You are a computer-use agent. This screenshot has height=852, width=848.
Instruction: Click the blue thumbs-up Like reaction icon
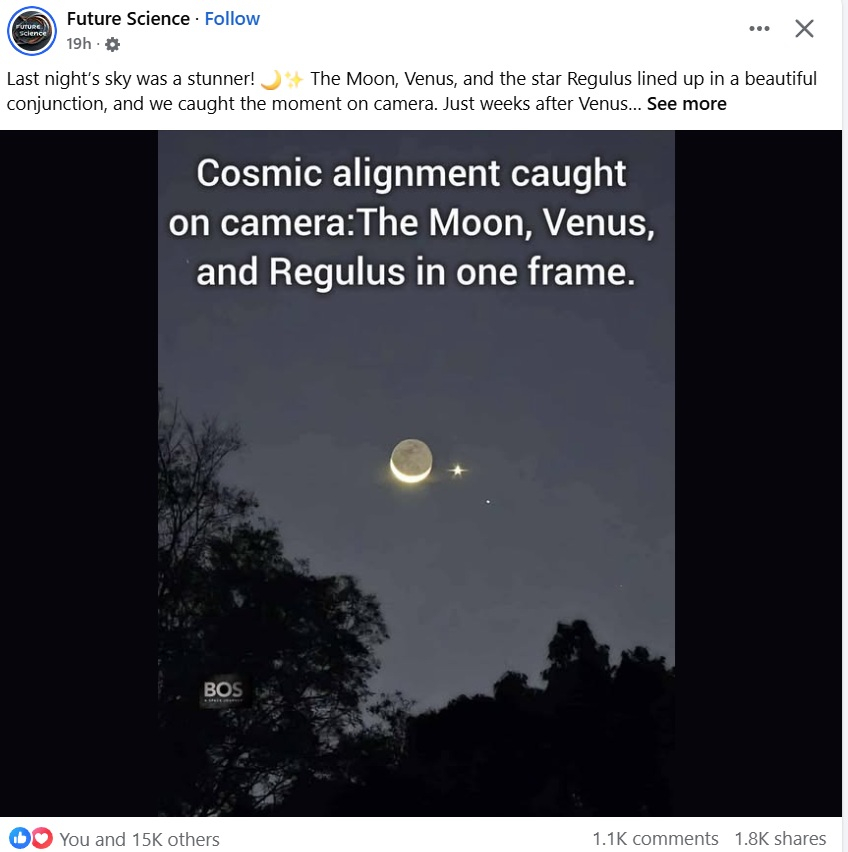pos(20,838)
